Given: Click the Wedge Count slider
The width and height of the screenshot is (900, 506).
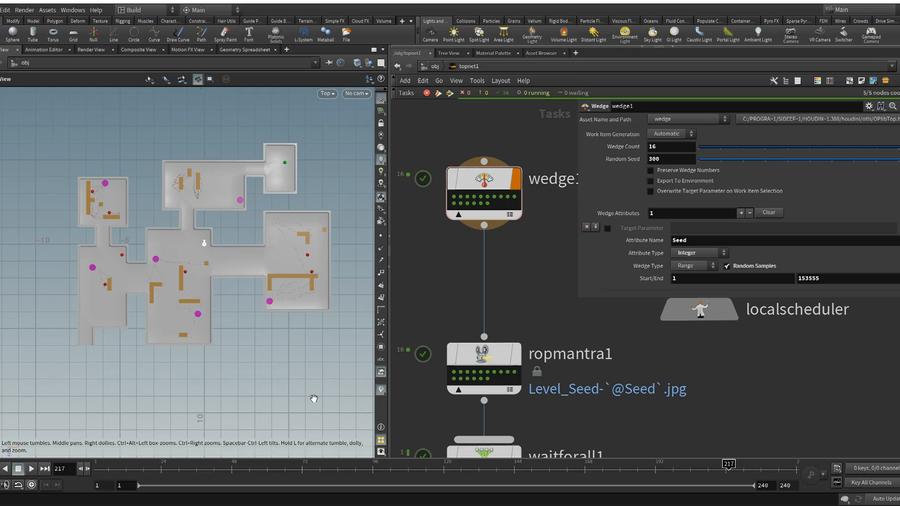Looking at the screenshot, I should (x=799, y=147).
